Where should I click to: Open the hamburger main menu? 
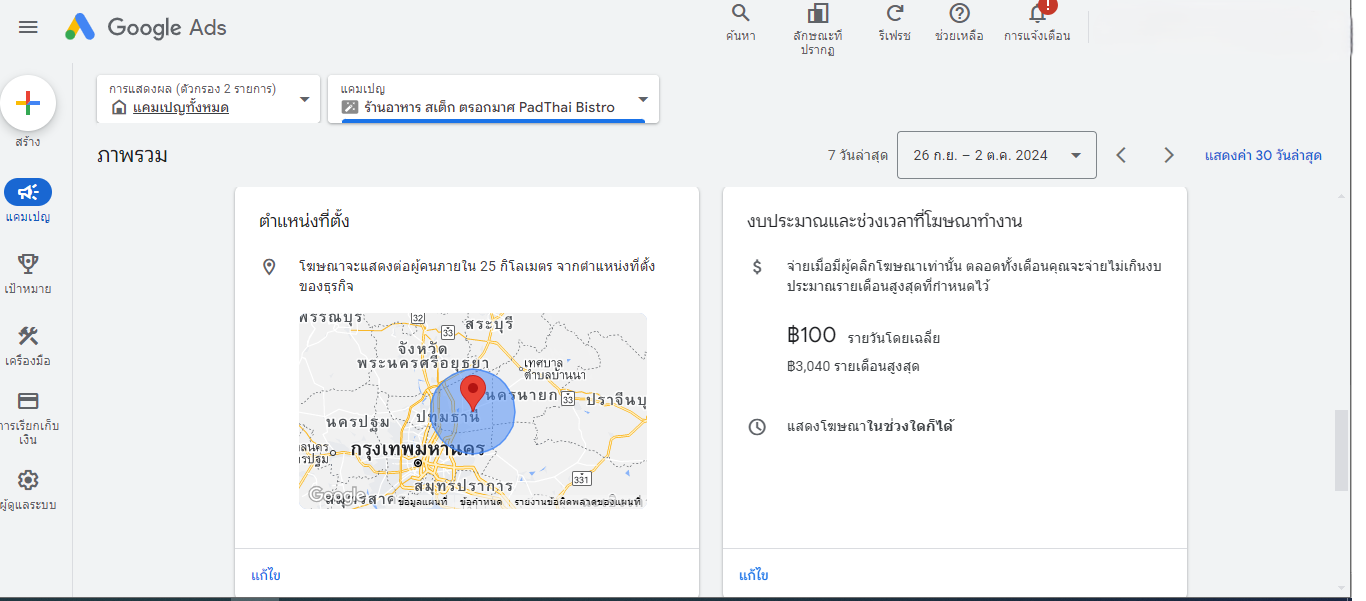tap(28, 27)
